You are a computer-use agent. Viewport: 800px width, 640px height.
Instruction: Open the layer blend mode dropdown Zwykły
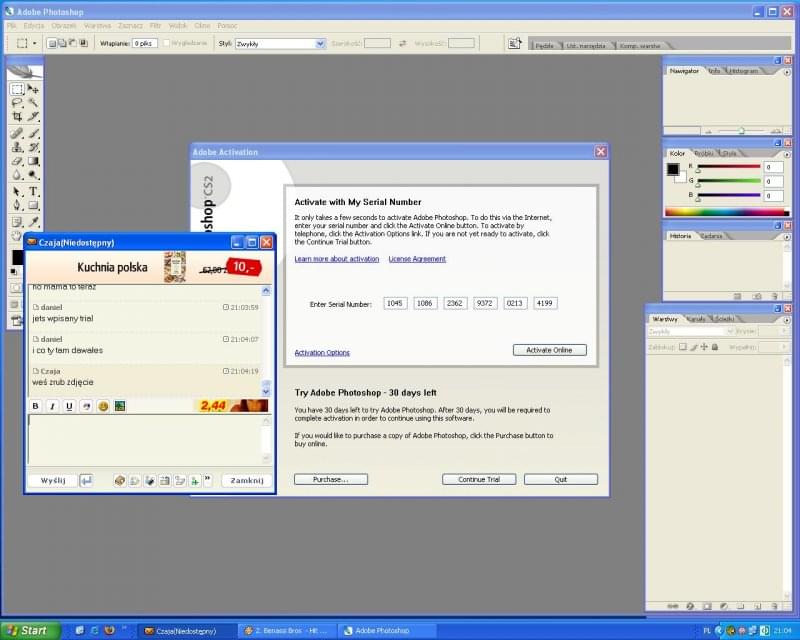coord(690,332)
